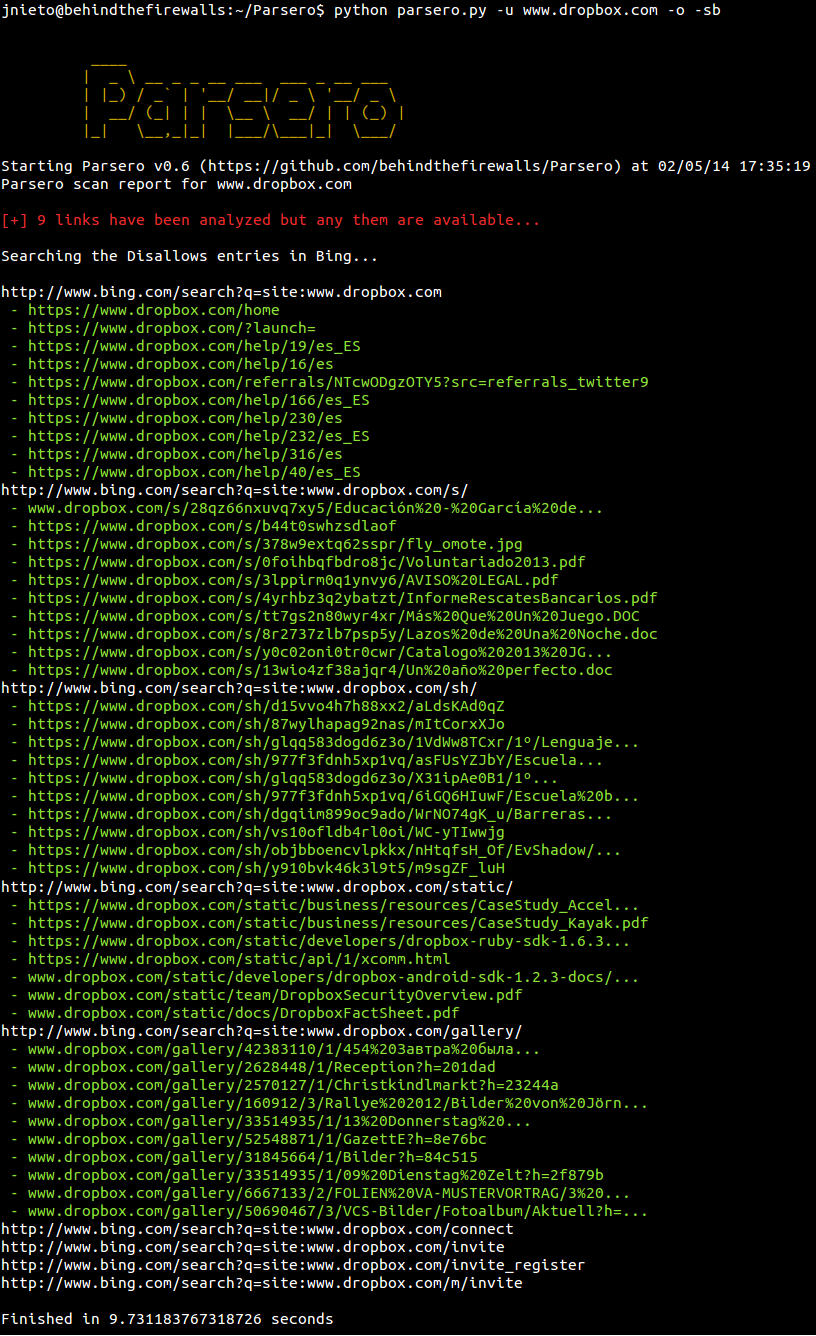This screenshot has width=816, height=1336.
Task: Open the CaseStudy_Kayak.pdf link
Action: point(338,922)
